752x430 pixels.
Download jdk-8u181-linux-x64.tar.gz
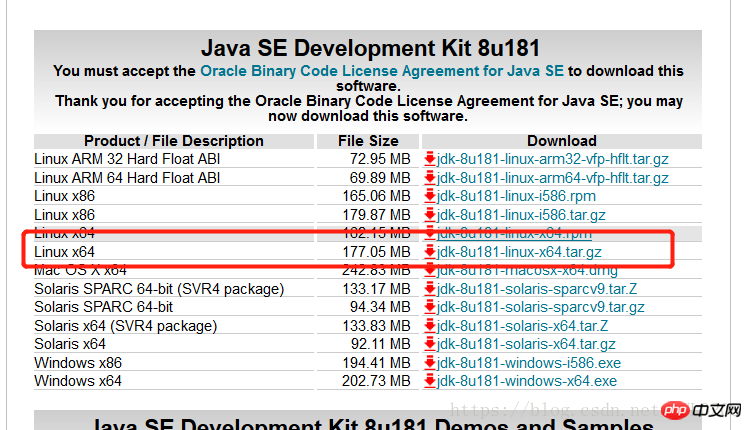coord(519,252)
